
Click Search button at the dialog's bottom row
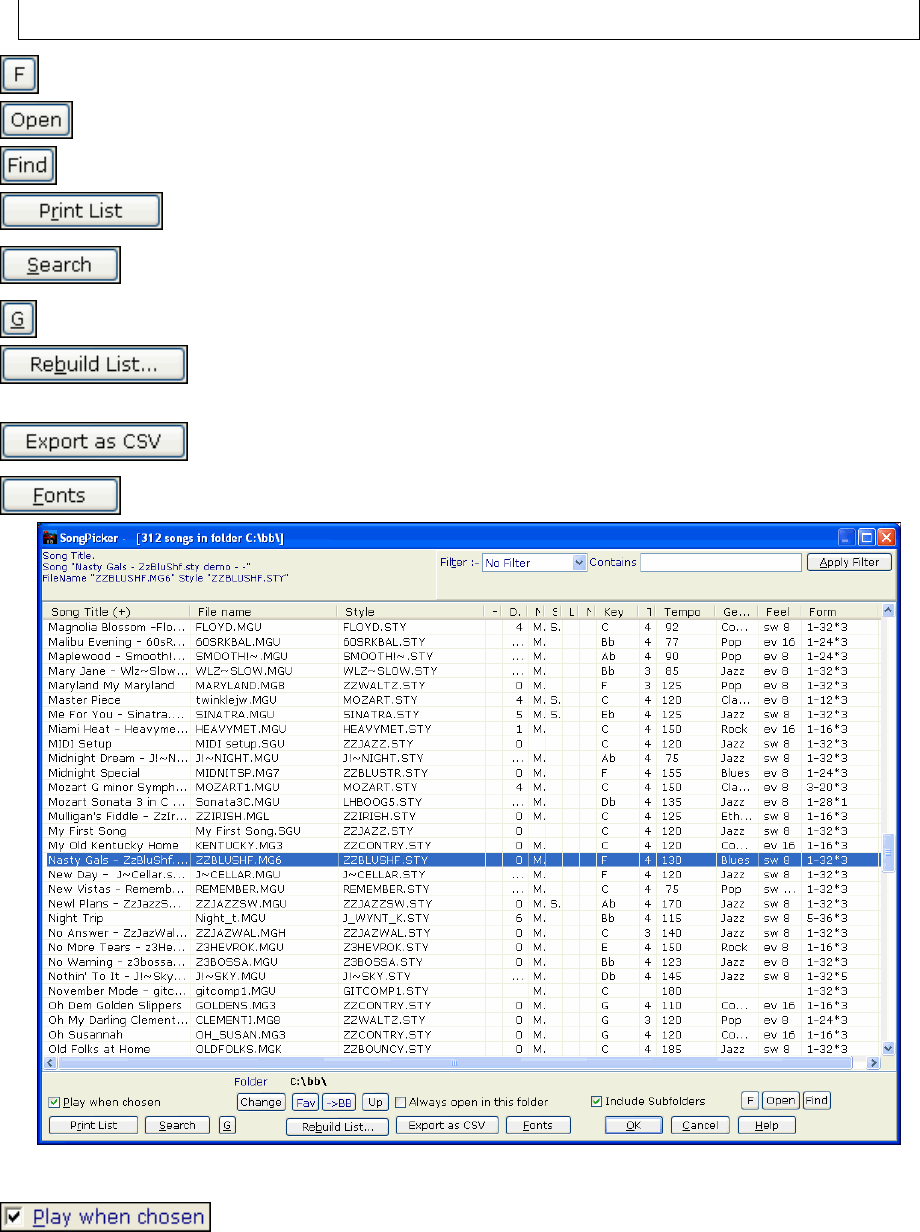pyautogui.click(x=177, y=1125)
